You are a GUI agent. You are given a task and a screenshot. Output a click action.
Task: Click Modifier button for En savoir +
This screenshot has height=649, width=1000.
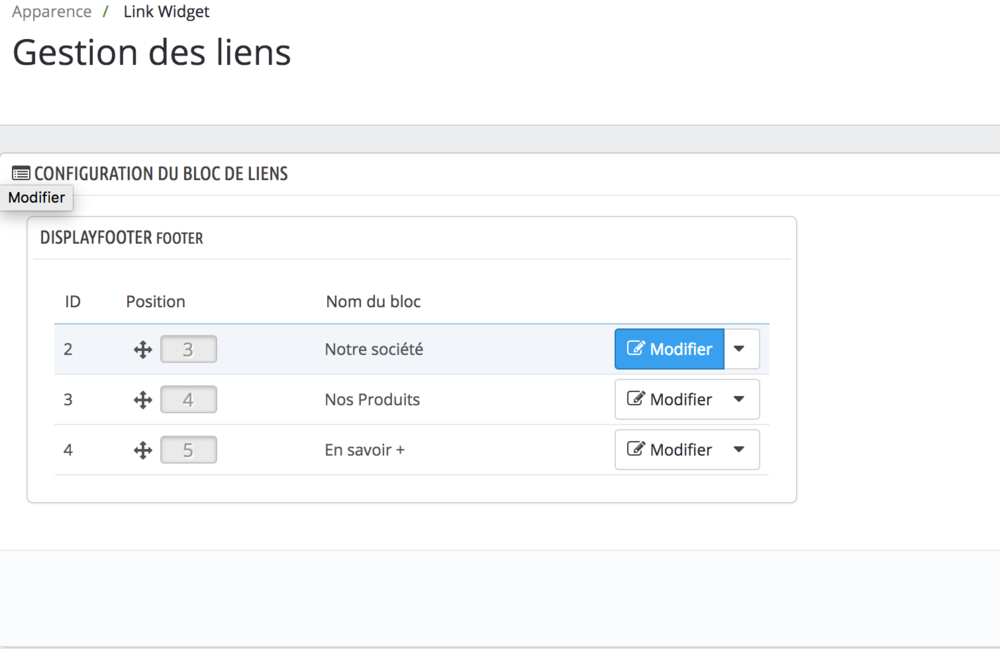point(669,449)
